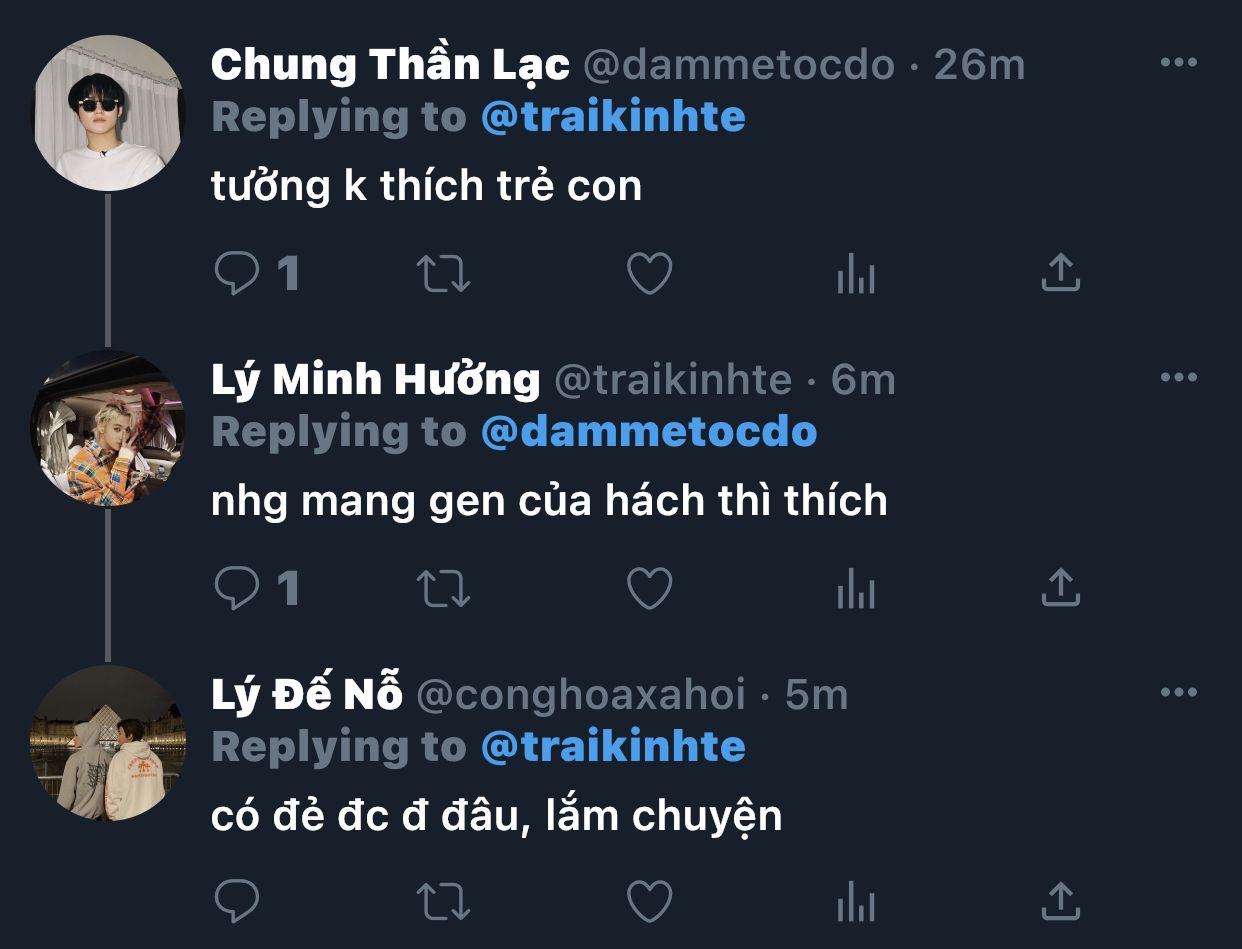Retweet Chung Thần Lạc's tweet
Viewport: 1242px width, 949px height.
pos(443,273)
